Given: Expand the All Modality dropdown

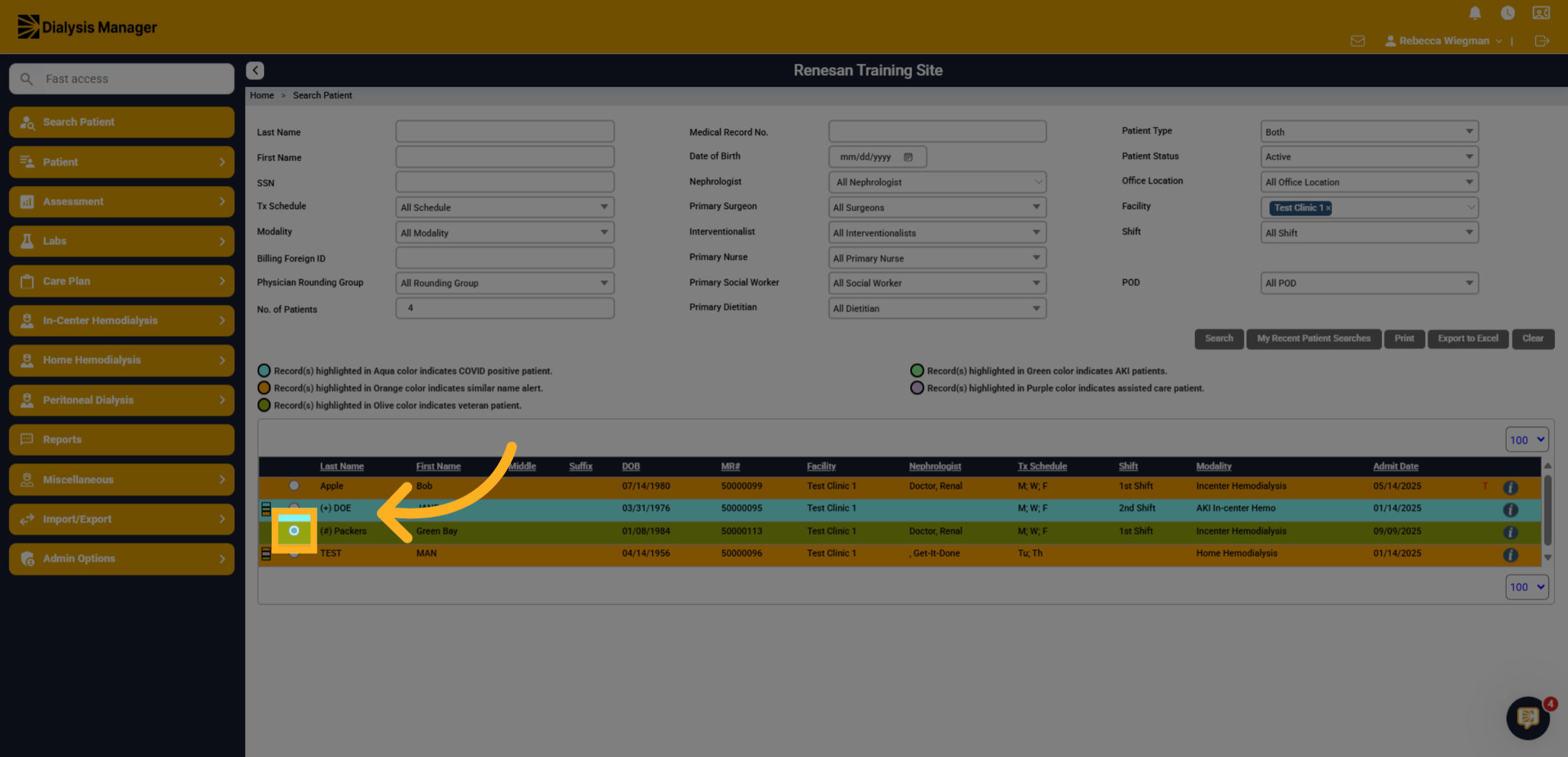Looking at the screenshot, I should coord(504,233).
